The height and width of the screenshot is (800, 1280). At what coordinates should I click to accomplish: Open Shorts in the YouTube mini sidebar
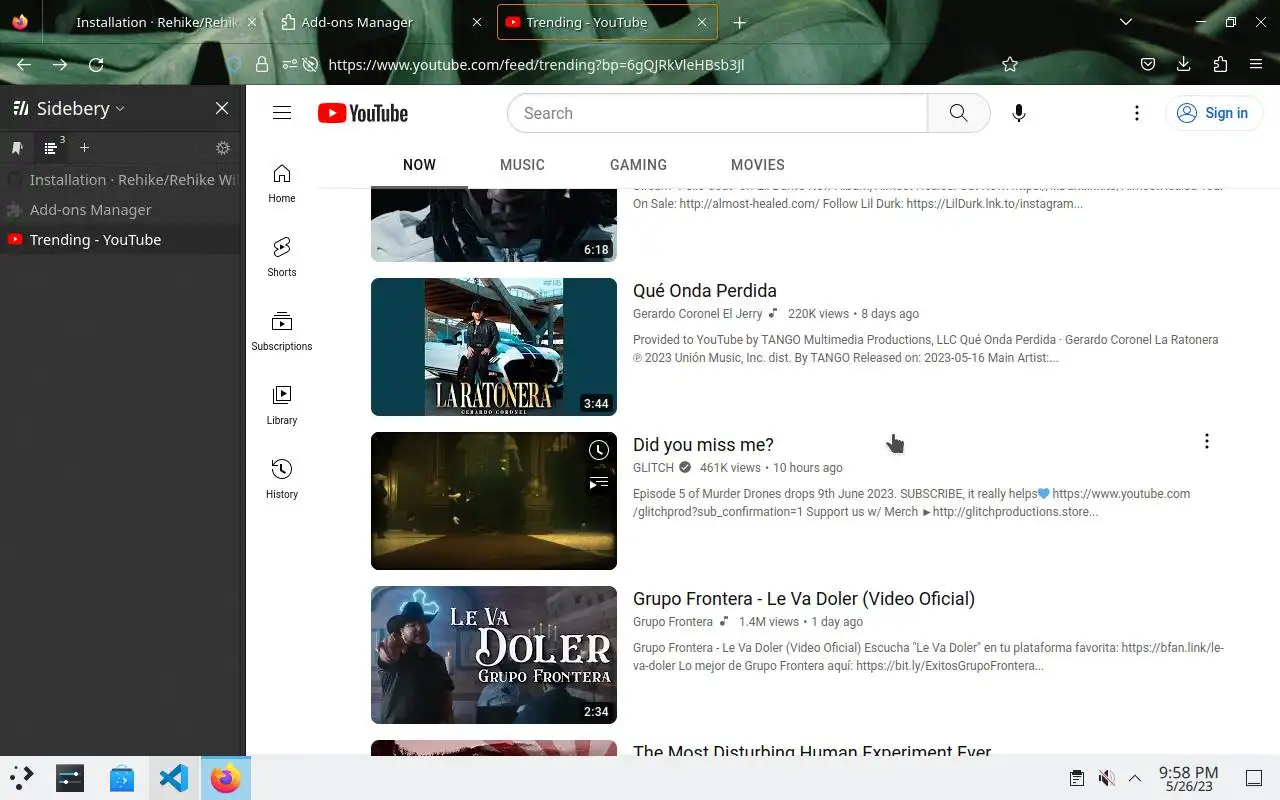click(282, 257)
